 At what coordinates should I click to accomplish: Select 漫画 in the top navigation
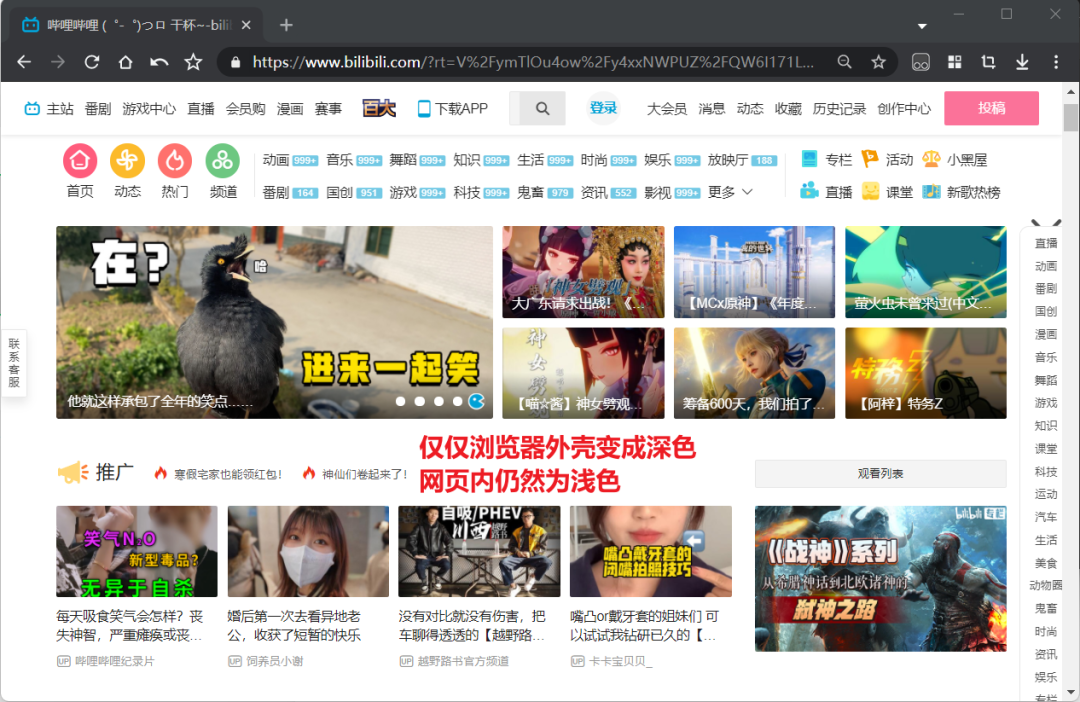[x=290, y=108]
